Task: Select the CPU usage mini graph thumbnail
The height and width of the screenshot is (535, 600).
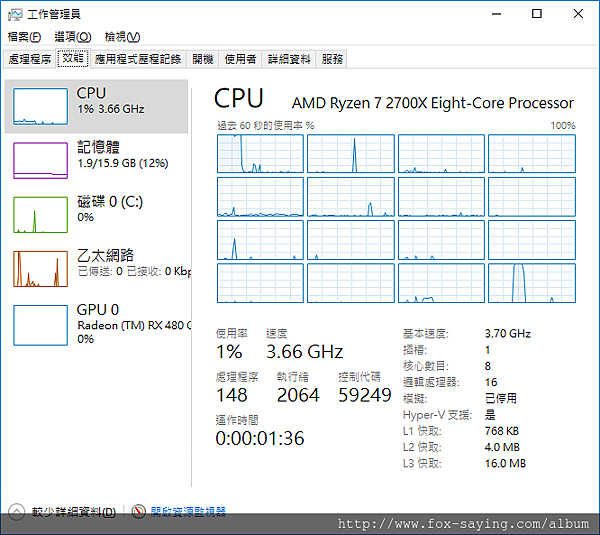Action: coord(41,106)
